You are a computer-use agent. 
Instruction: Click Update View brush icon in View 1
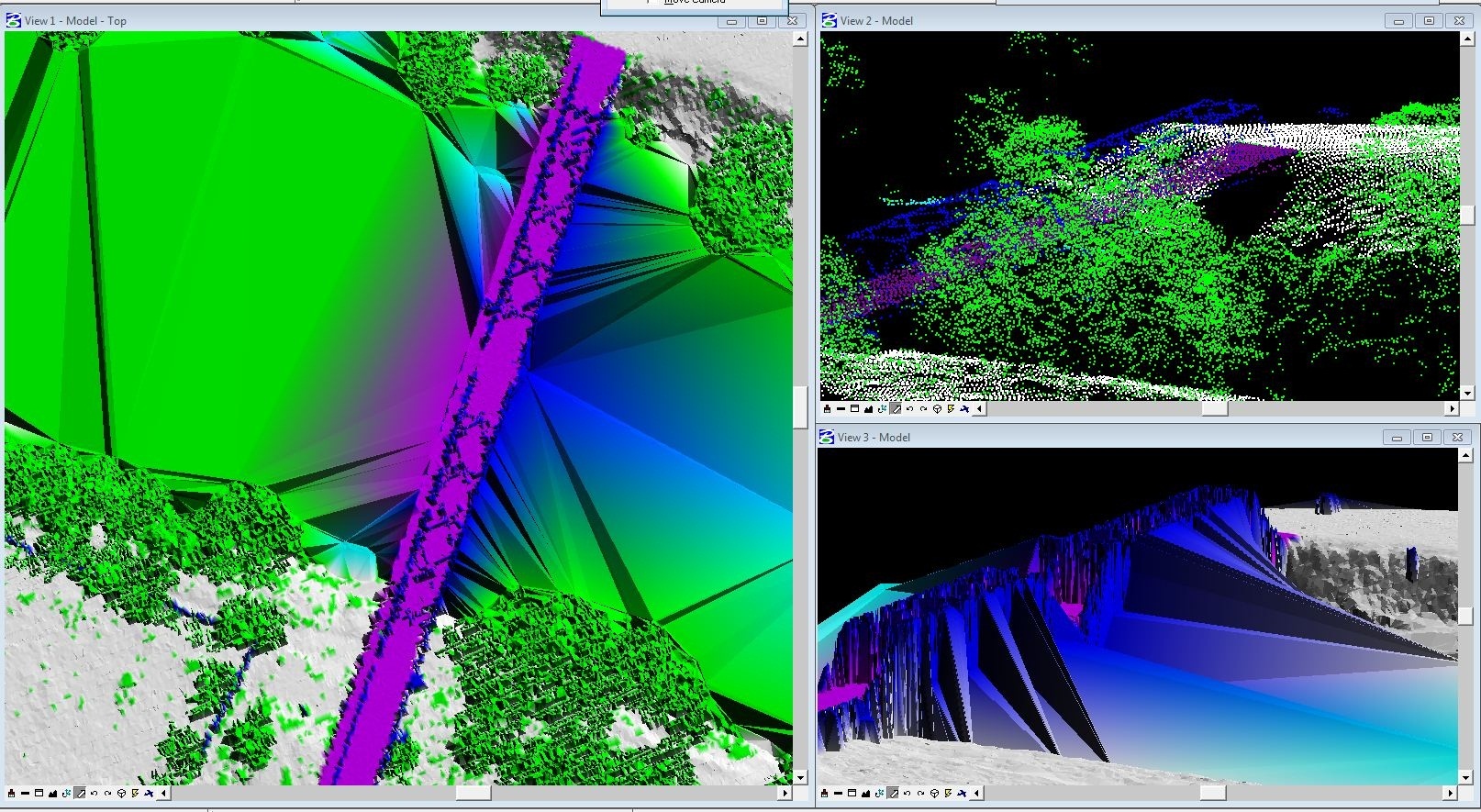coord(11,794)
